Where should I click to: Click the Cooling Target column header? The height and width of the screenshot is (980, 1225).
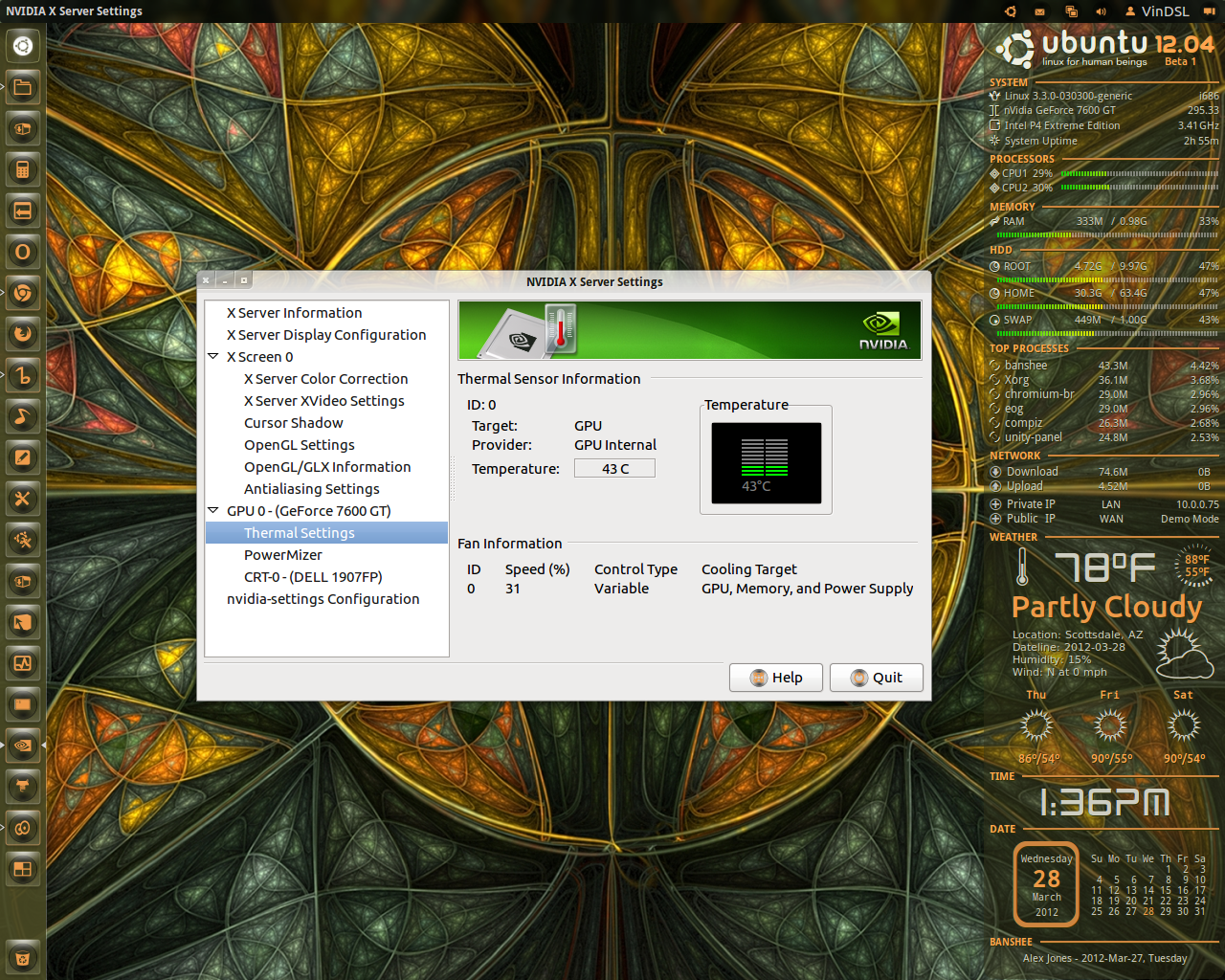click(748, 569)
